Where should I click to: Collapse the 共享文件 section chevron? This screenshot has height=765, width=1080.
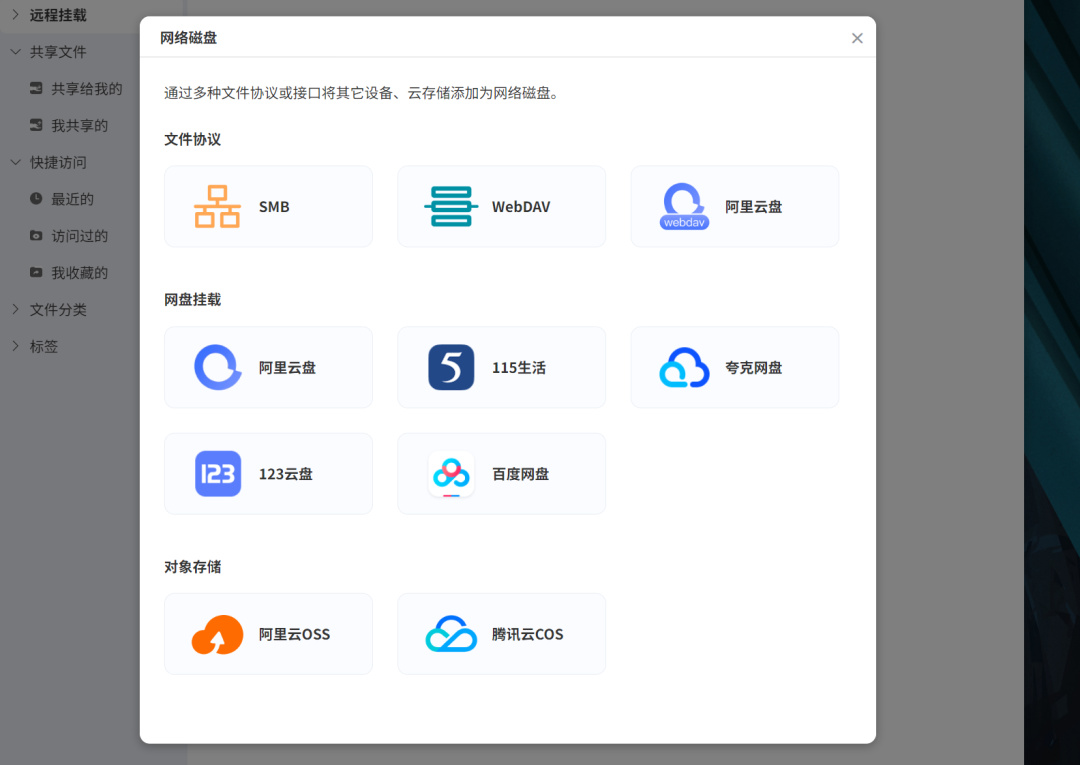point(16,52)
